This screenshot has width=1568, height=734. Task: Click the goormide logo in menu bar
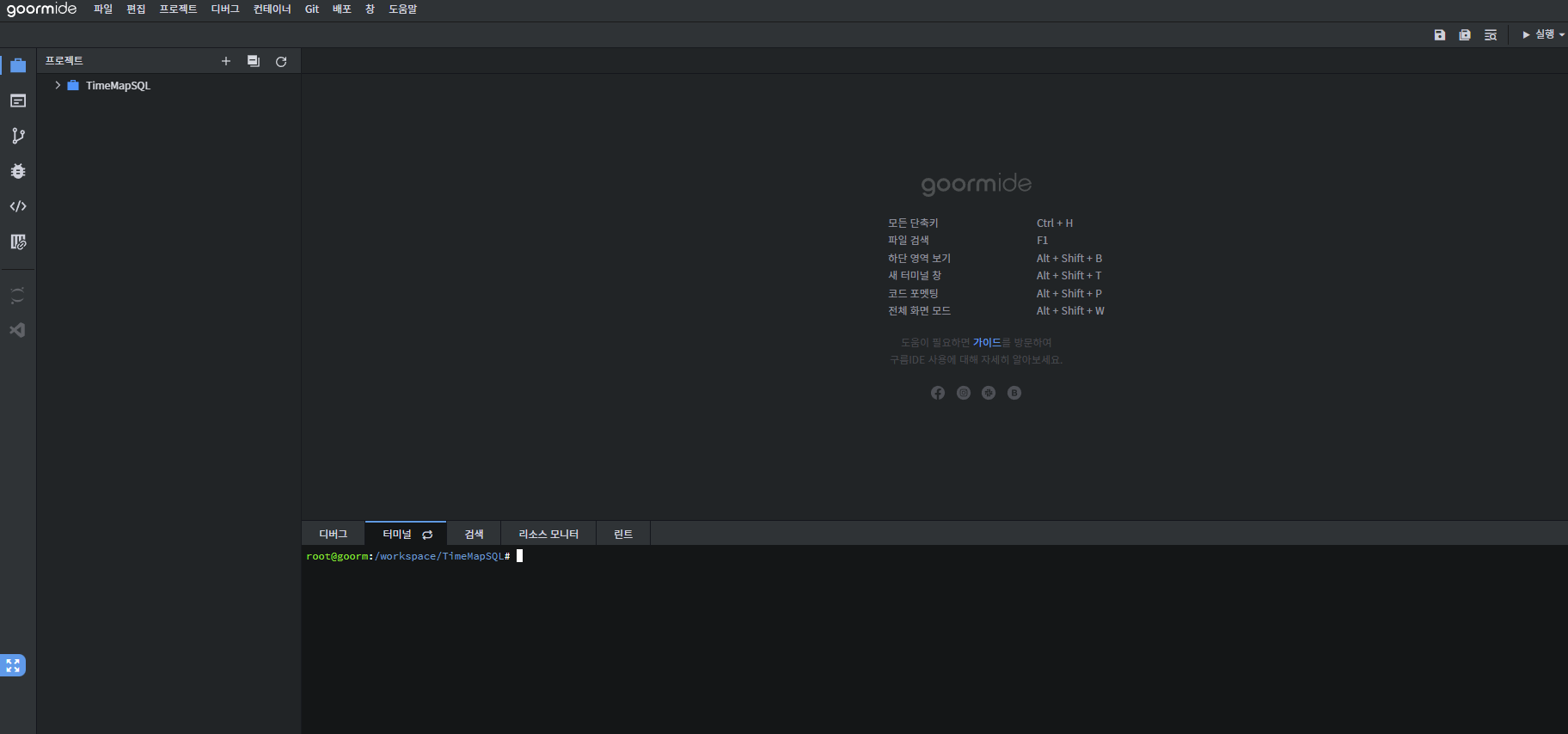click(41, 9)
